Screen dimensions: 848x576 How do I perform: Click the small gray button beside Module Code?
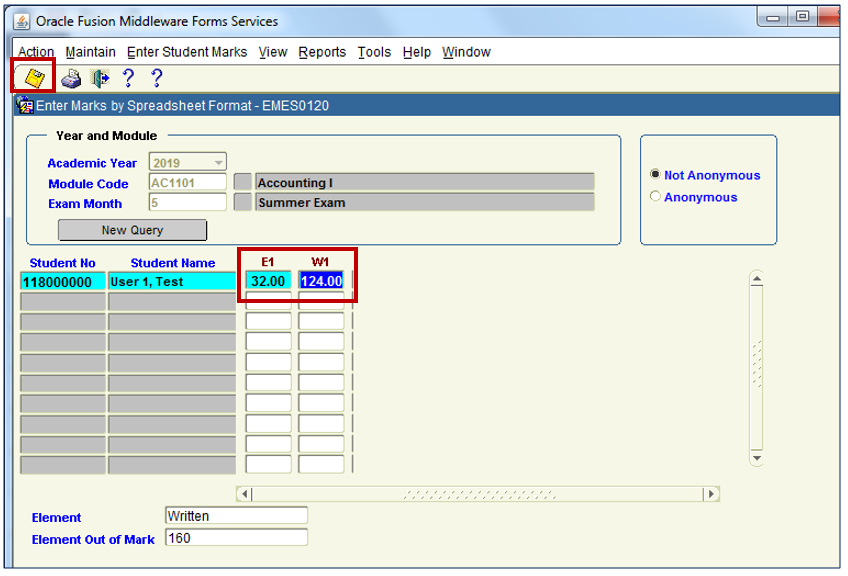point(242,182)
